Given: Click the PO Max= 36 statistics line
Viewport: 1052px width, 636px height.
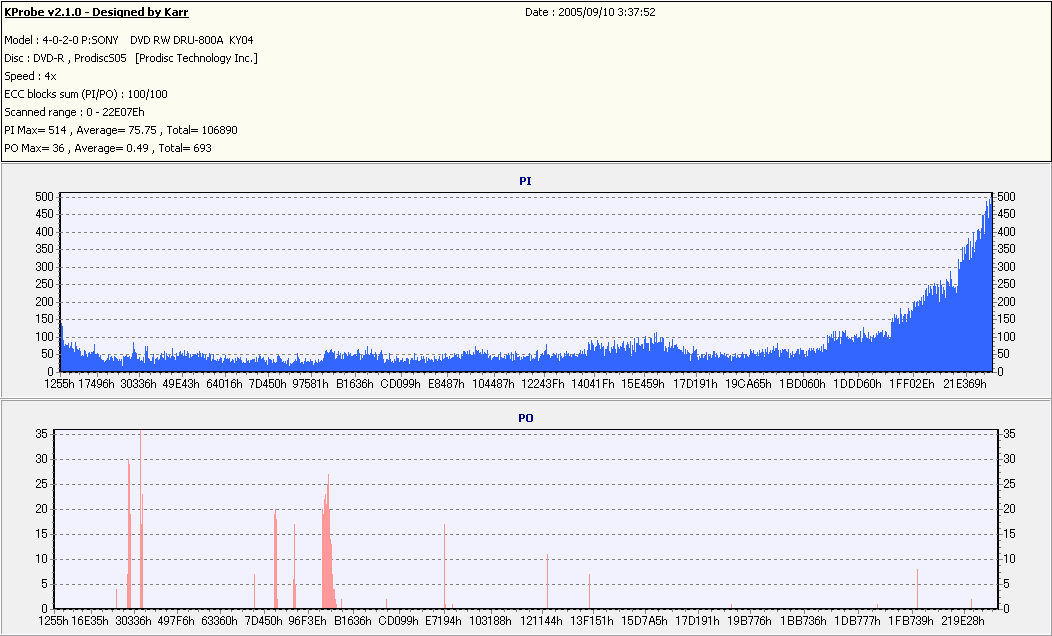Looking at the screenshot, I should tap(108, 148).
